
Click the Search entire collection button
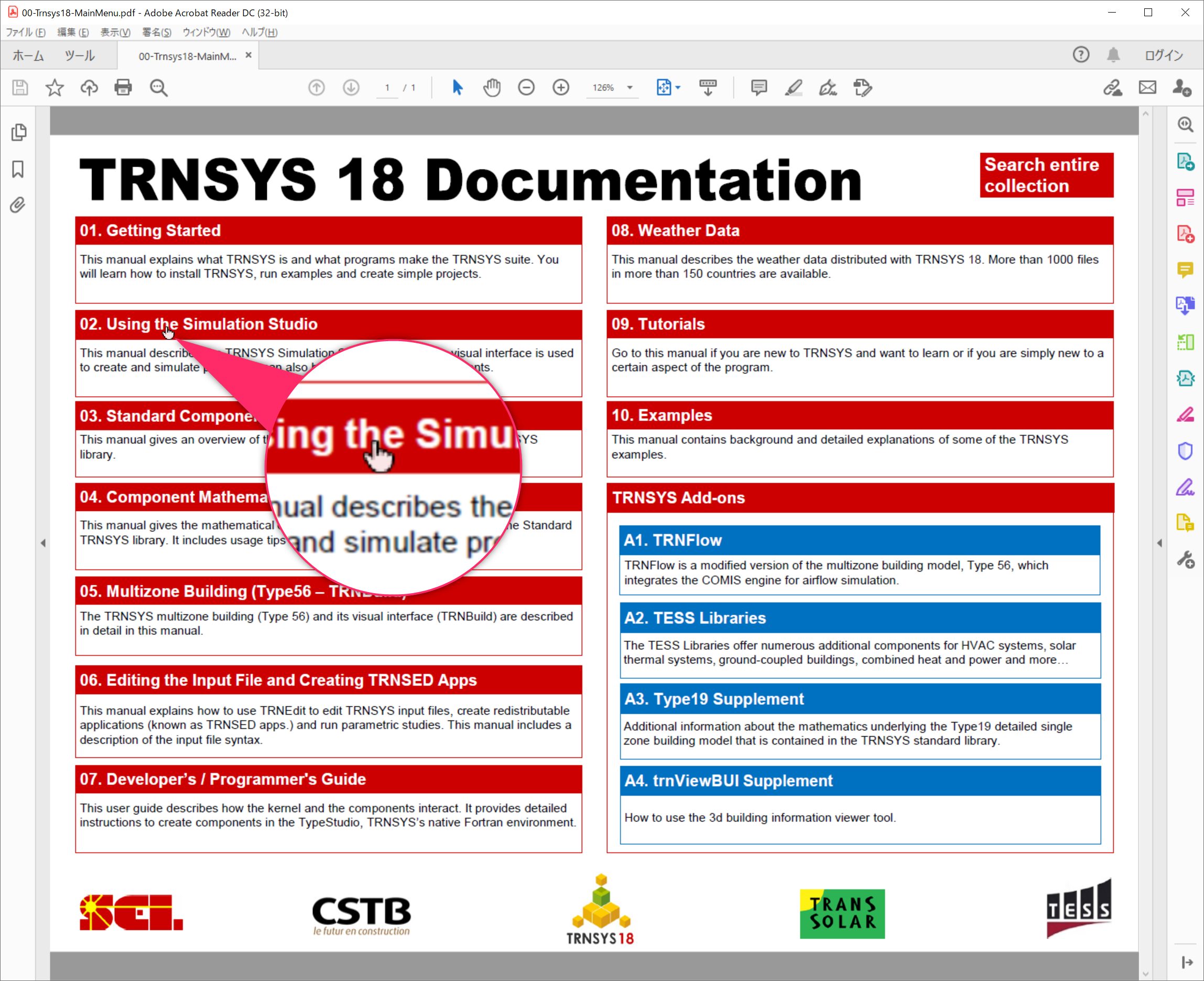coord(1046,175)
